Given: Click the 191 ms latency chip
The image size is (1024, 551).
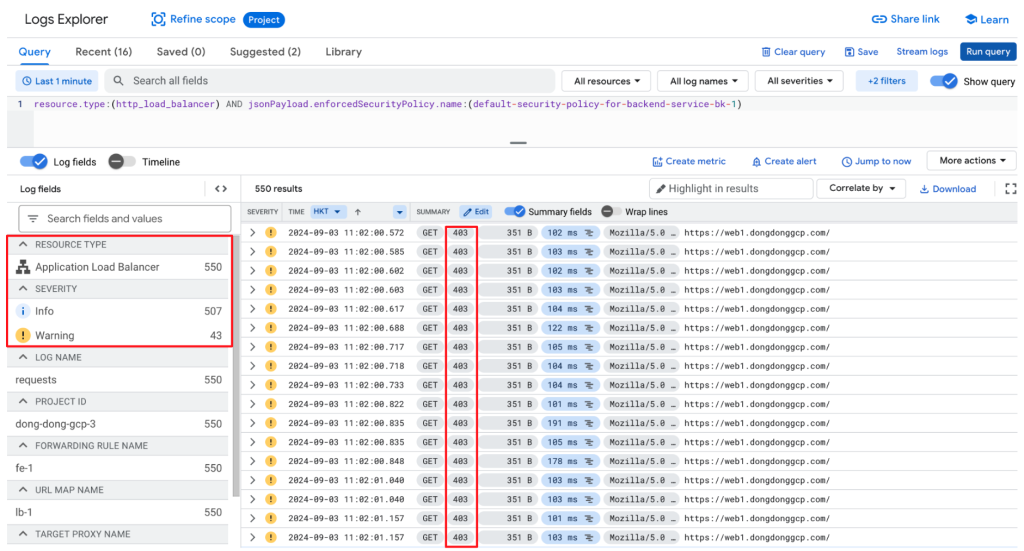Looking at the screenshot, I should pyautogui.click(x=569, y=423).
